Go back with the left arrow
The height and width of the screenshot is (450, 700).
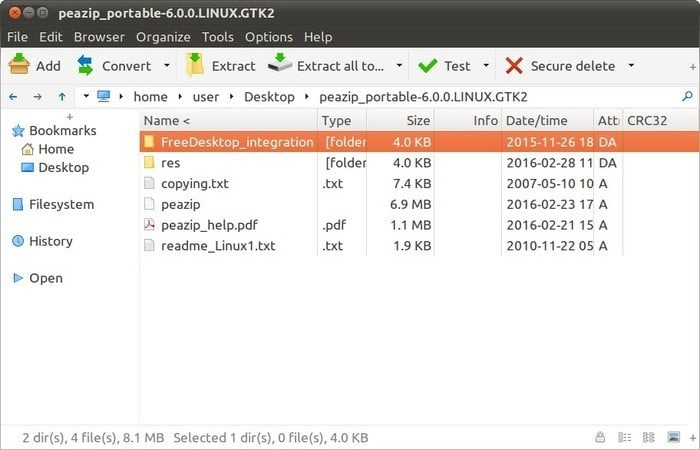tap(13, 96)
